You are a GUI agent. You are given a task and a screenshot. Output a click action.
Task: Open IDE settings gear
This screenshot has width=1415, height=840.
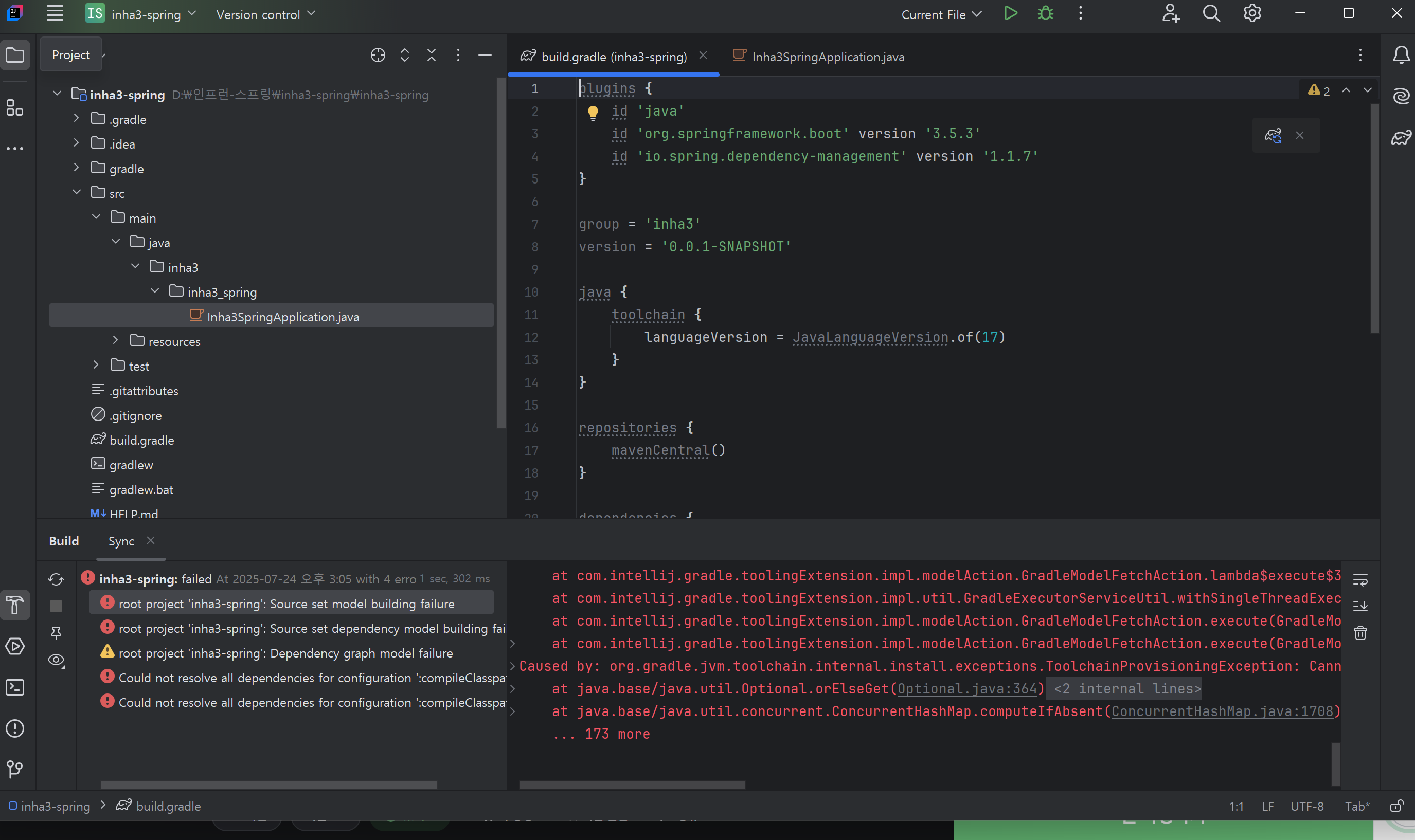click(x=1252, y=13)
